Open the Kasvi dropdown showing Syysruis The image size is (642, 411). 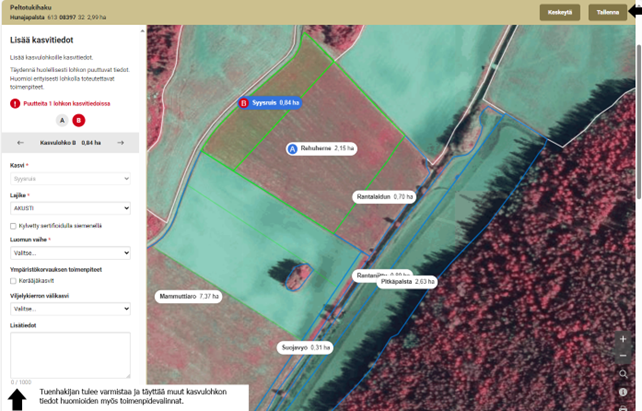click(70, 178)
